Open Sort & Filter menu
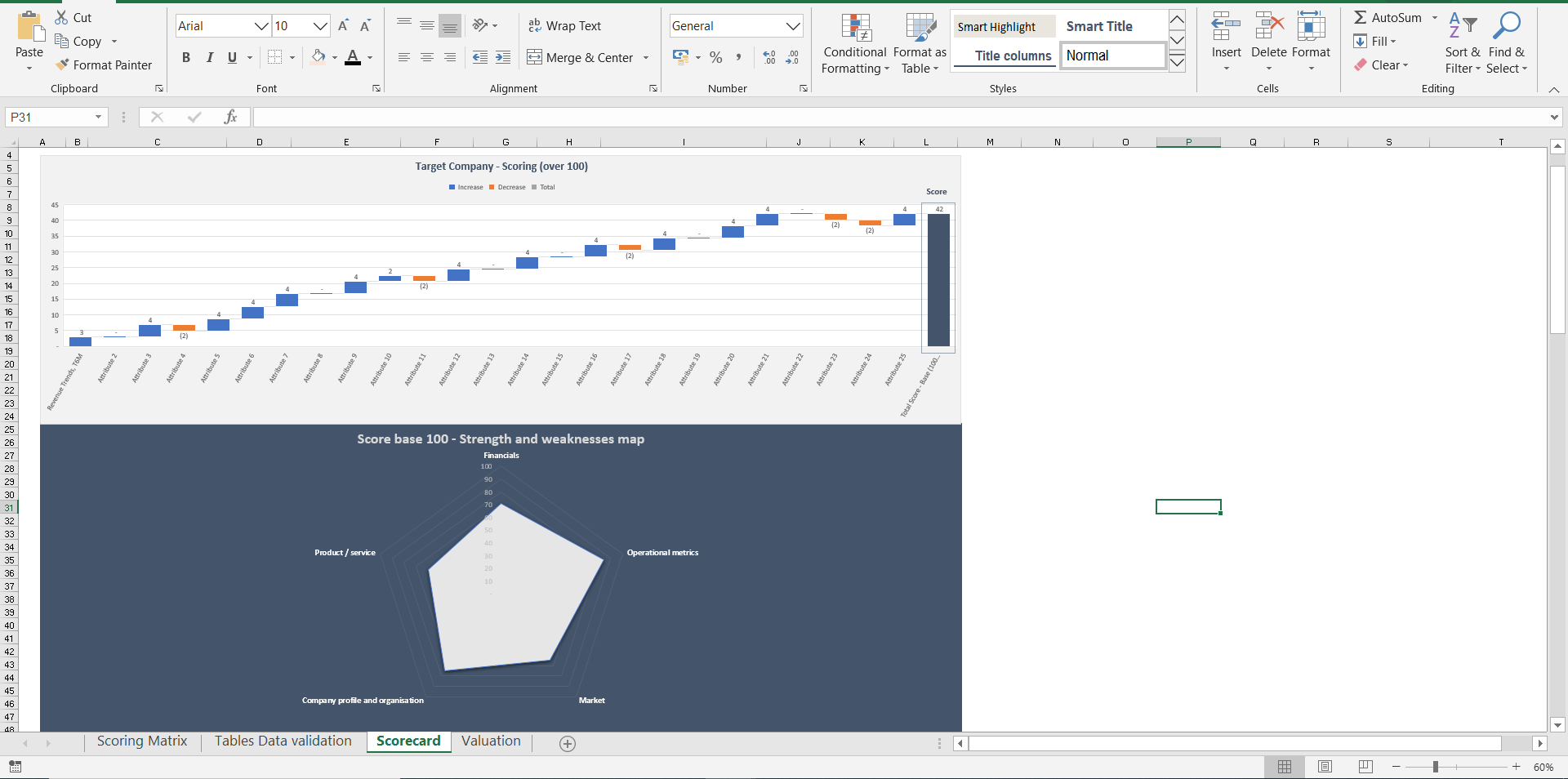1568x779 pixels. coord(1463,44)
